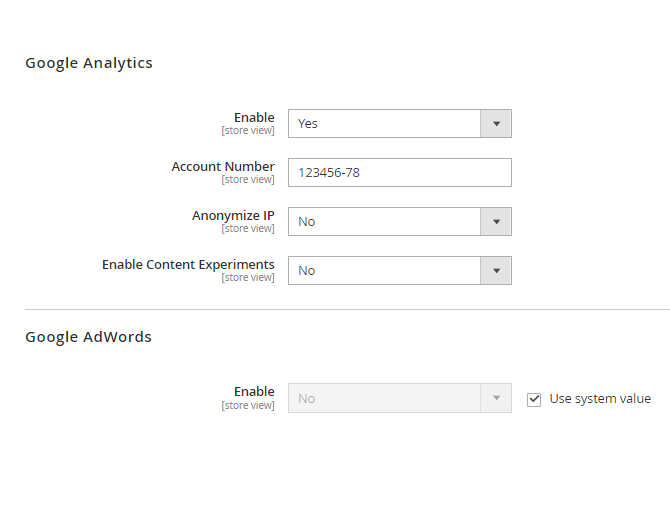Click the arrow icon on Anonymize IP select

(496, 221)
